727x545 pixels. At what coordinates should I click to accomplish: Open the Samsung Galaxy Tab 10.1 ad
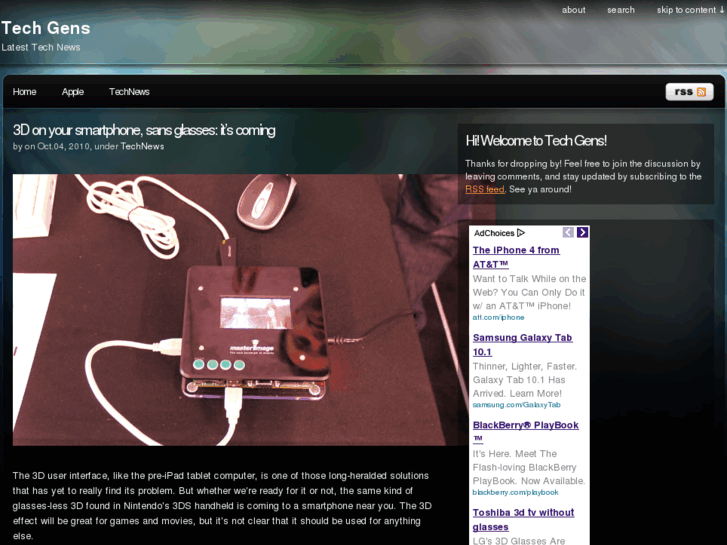tap(523, 345)
